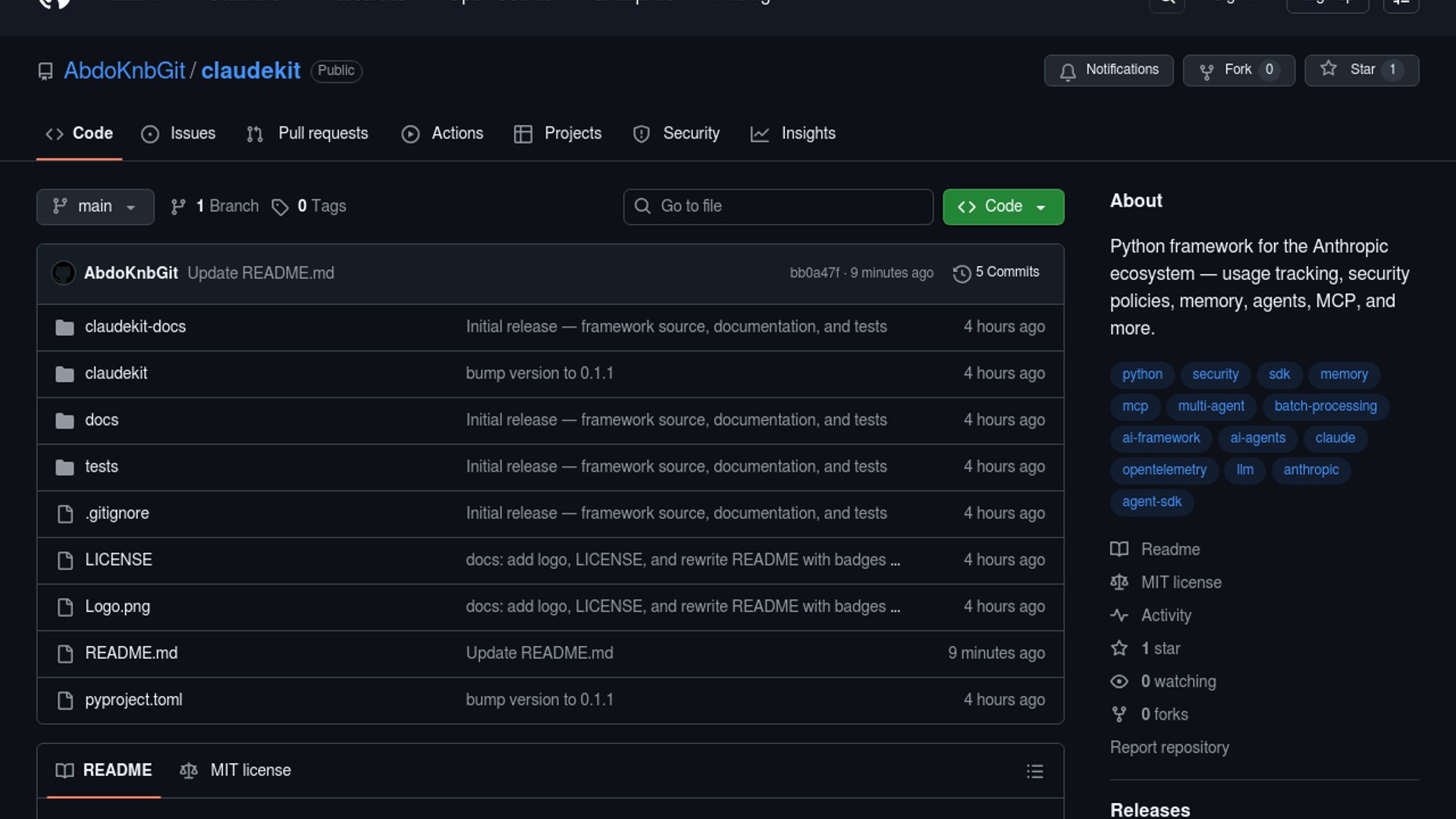Click the MIT license scale icon in sidebar
Viewport: 1456px width, 819px height.
click(x=1119, y=582)
